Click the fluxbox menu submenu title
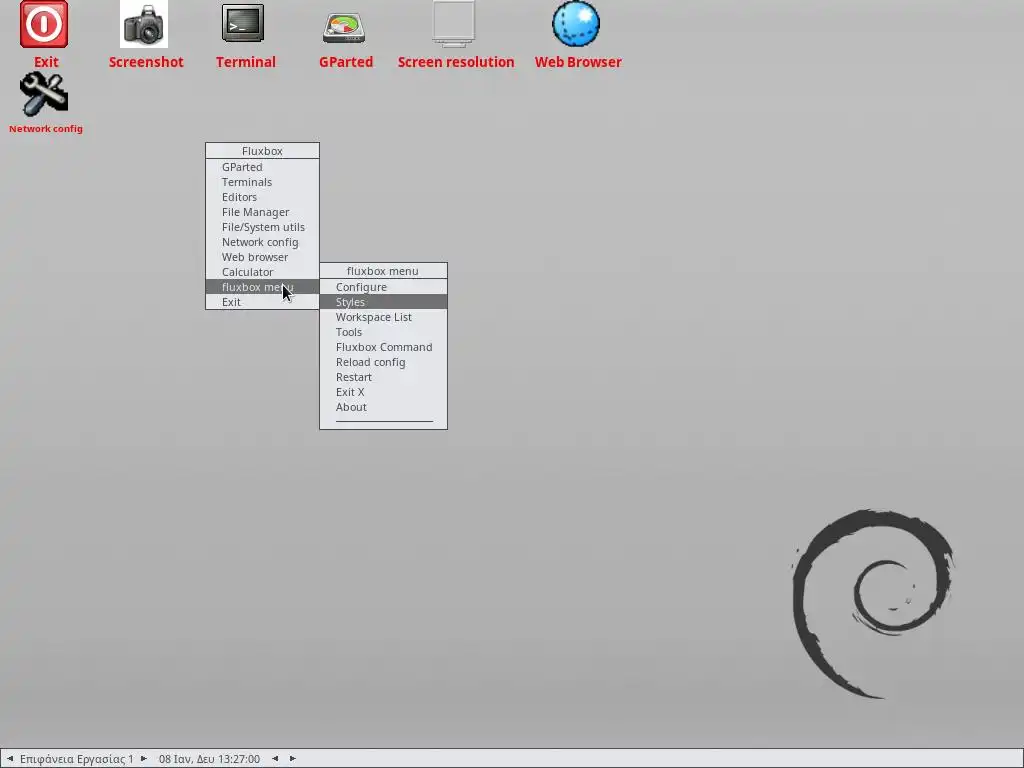Viewport: 1024px width, 768px height. click(x=383, y=271)
